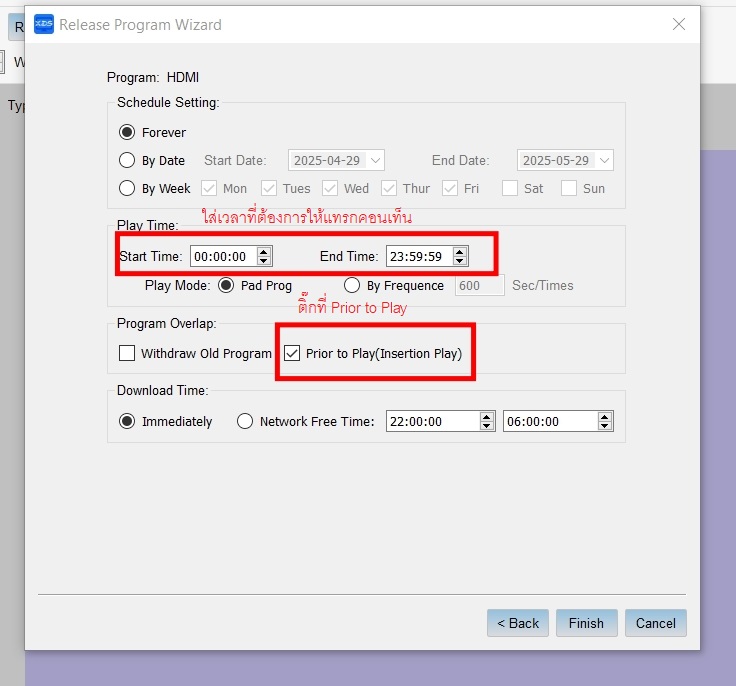
Task: Uncheck Prior to Play(Insertion Play)
Action: click(x=292, y=353)
